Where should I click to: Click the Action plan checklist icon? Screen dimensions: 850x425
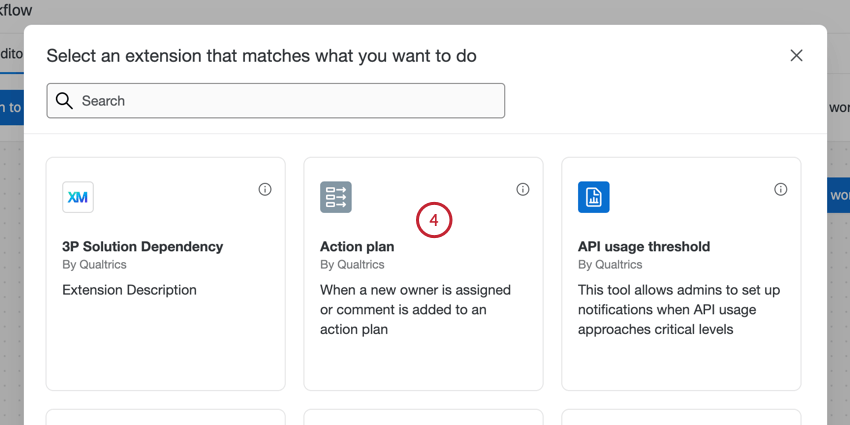pyautogui.click(x=336, y=197)
